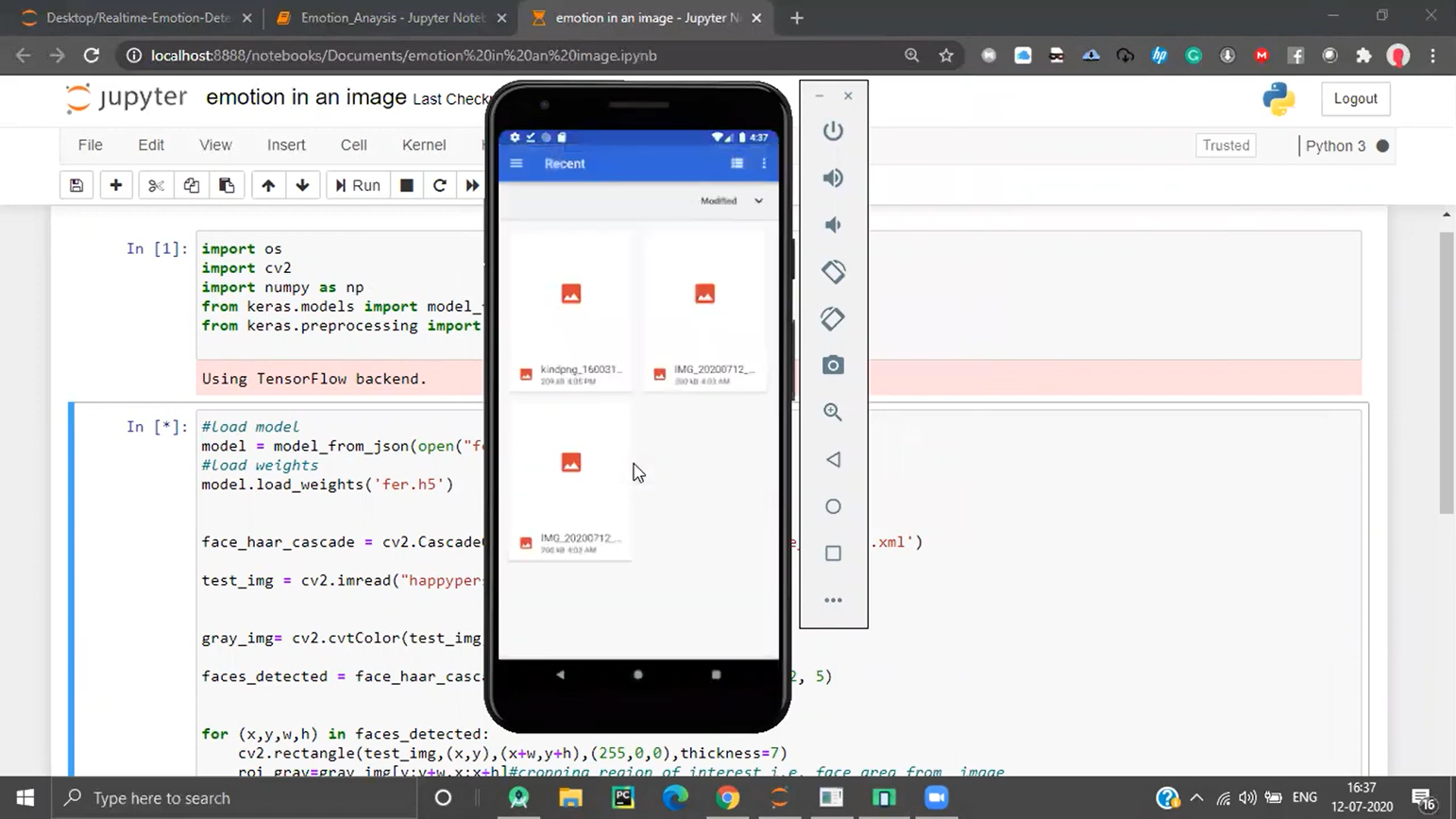Take an emulator screenshot with the camera icon
Image resolution: width=1456 pixels, height=819 pixels.
[x=833, y=366]
